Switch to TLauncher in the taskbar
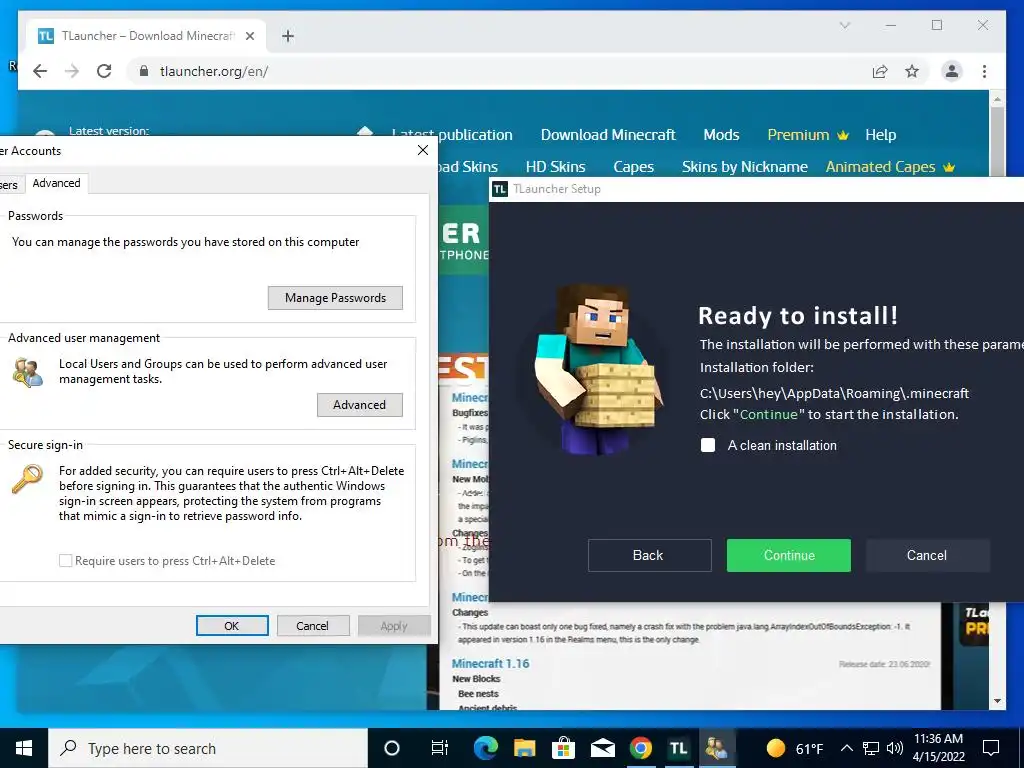 [679, 748]
